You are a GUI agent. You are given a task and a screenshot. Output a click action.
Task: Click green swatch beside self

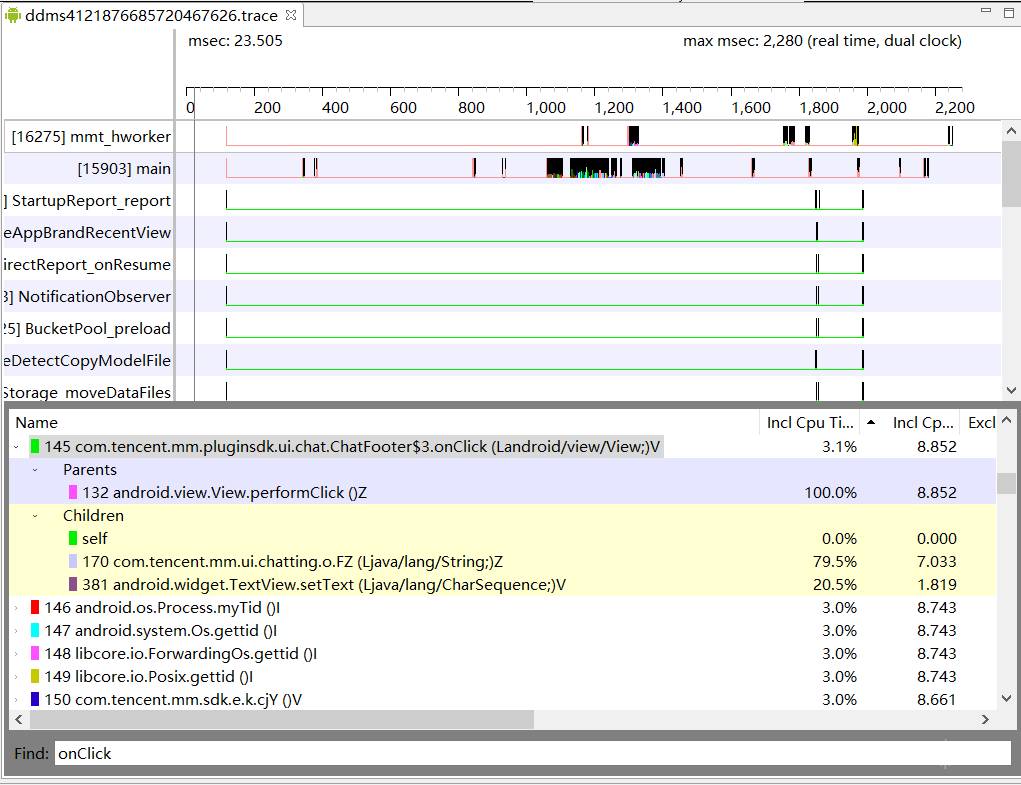(73, 538)
